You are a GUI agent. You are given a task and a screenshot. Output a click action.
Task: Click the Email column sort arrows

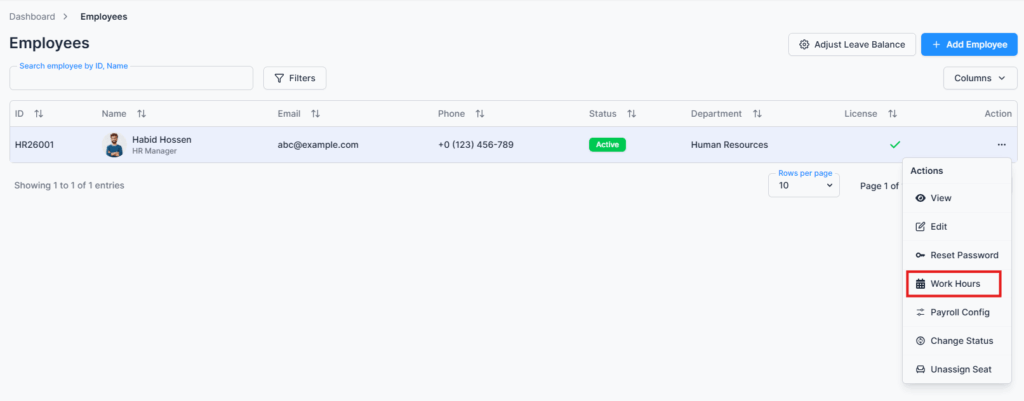click(315, 114)
